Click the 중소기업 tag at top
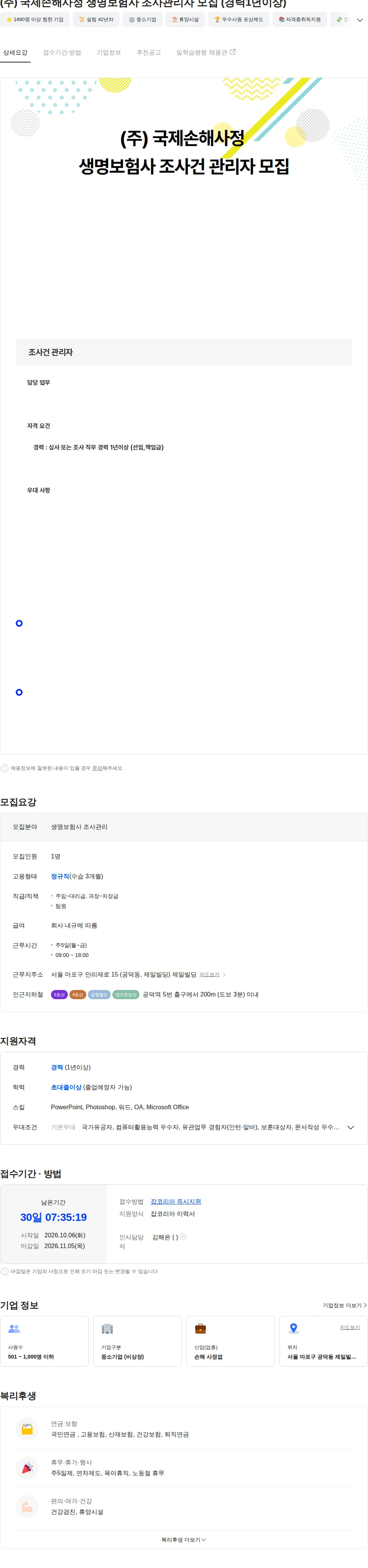The image size is (368, 1568). pos(142,20)
